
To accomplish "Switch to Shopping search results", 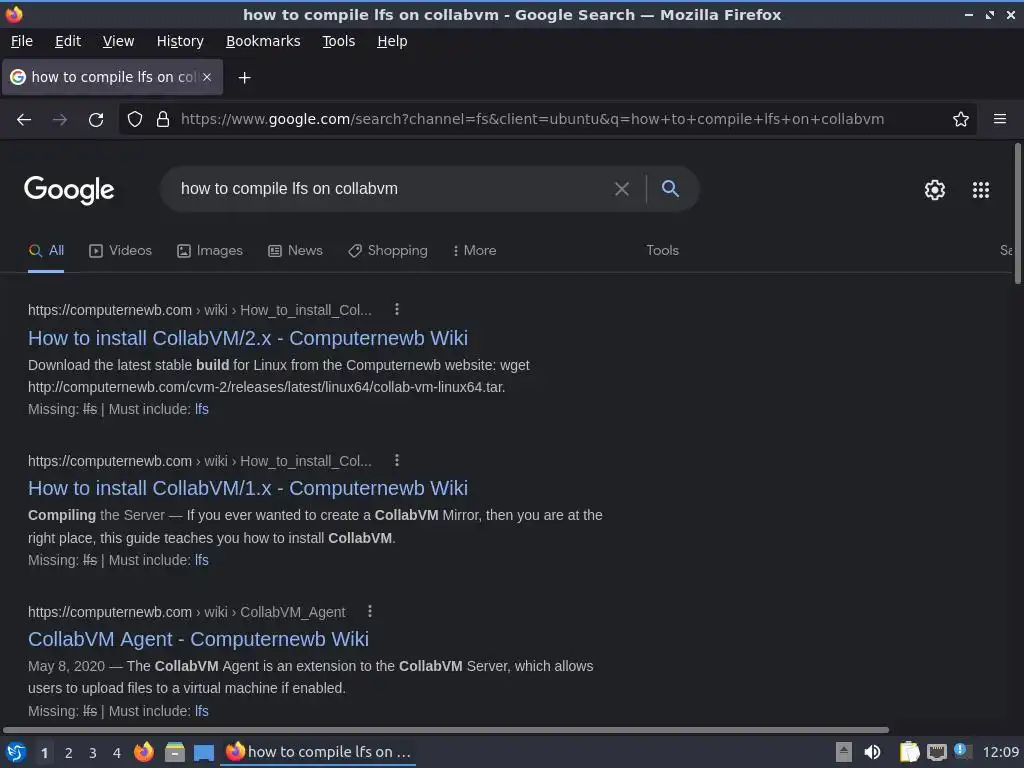I will coord(388,251).
